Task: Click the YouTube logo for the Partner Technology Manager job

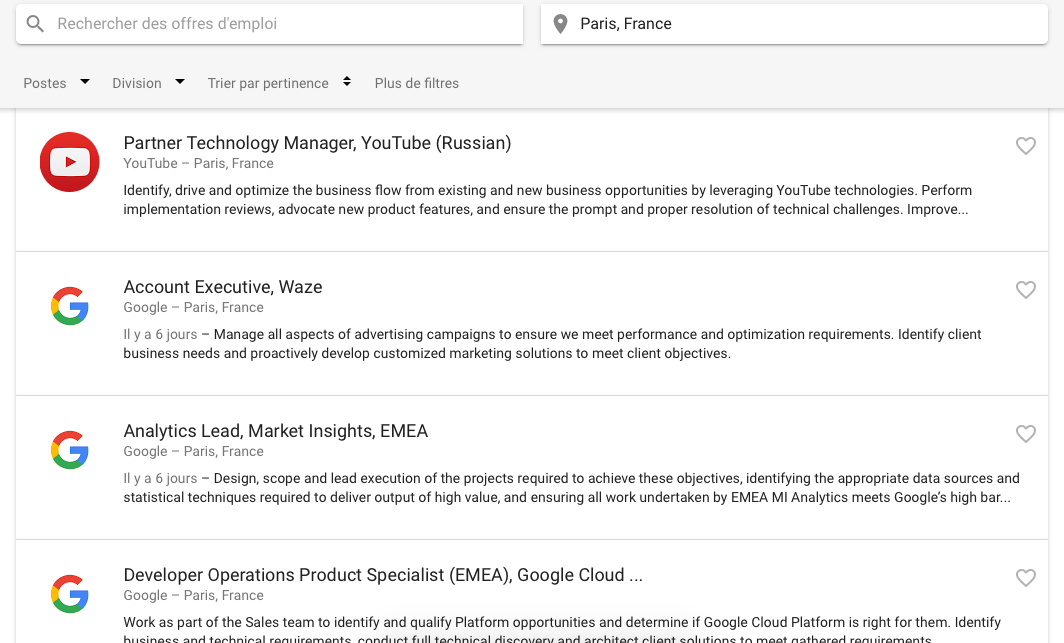Action: [x=69, y=161]
